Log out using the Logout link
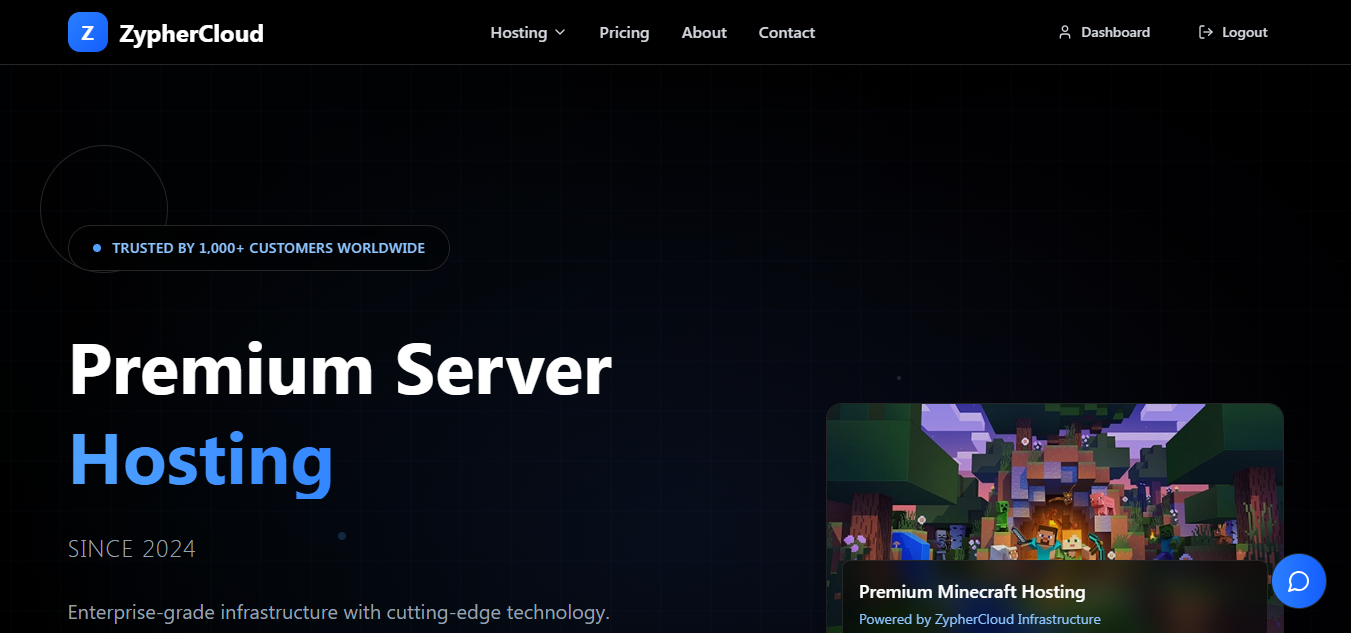Image resolution: width=1351 pixels, height=633 pixels. [1233, 32]
